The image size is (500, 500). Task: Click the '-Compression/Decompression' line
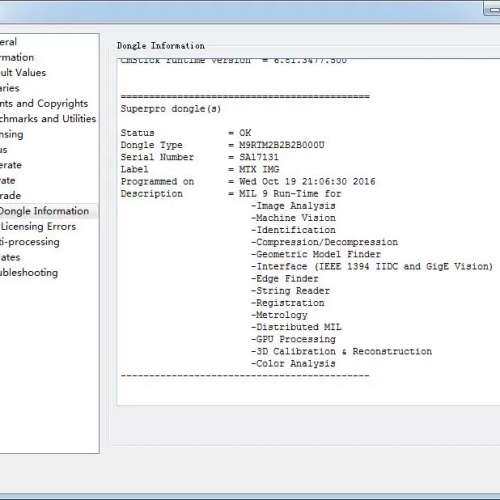tap(324, 242)
